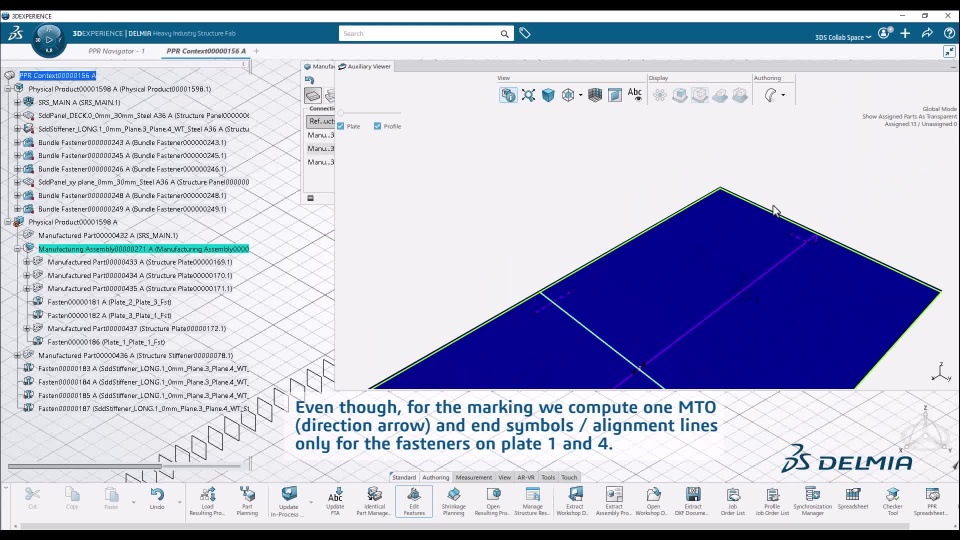Open the Synchronization Manager tool
The height and width of the screenshot is (540, 960).
point(812,501)
